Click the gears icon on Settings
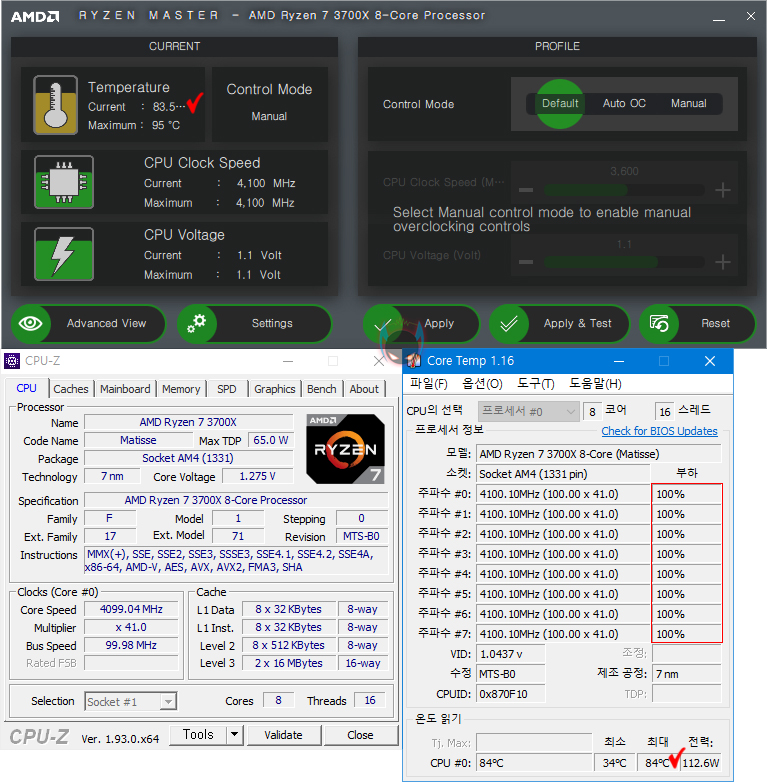767x782 pixels. pyautogui.click(x=196, y=323)
